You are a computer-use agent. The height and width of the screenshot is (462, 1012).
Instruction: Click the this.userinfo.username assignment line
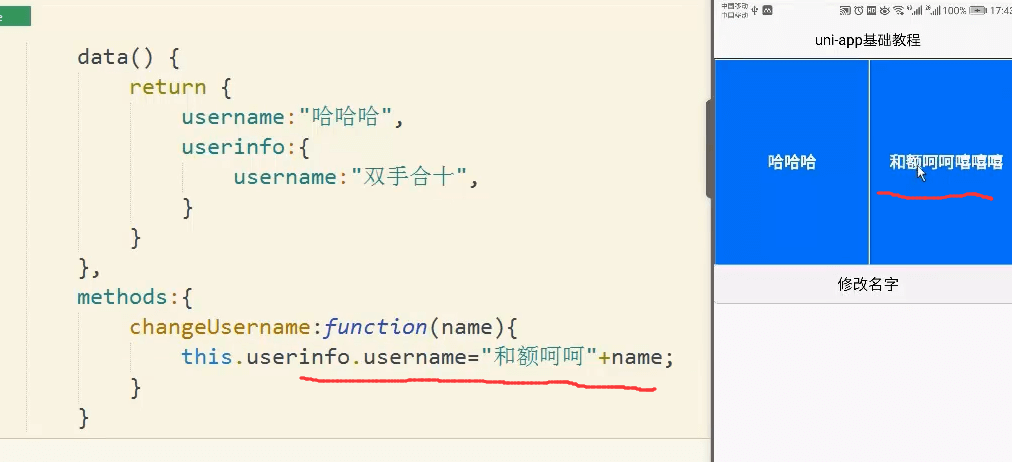click(427, 357)
